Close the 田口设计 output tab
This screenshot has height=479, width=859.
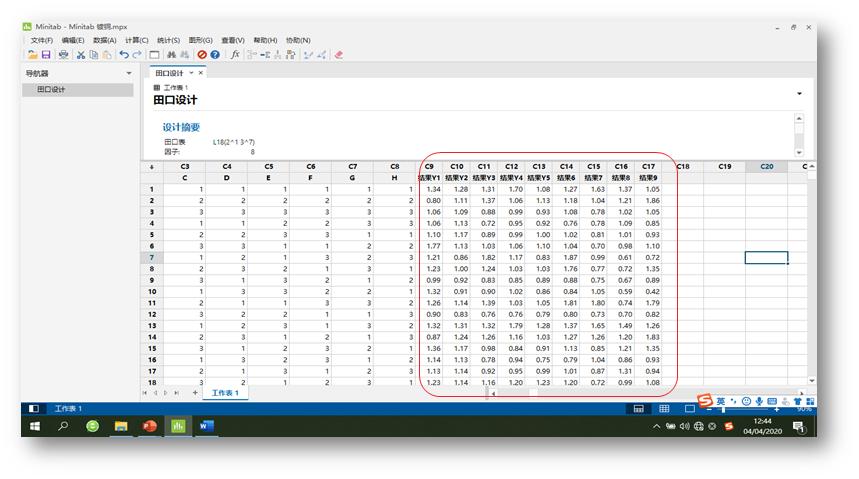[x=201, y=73]
